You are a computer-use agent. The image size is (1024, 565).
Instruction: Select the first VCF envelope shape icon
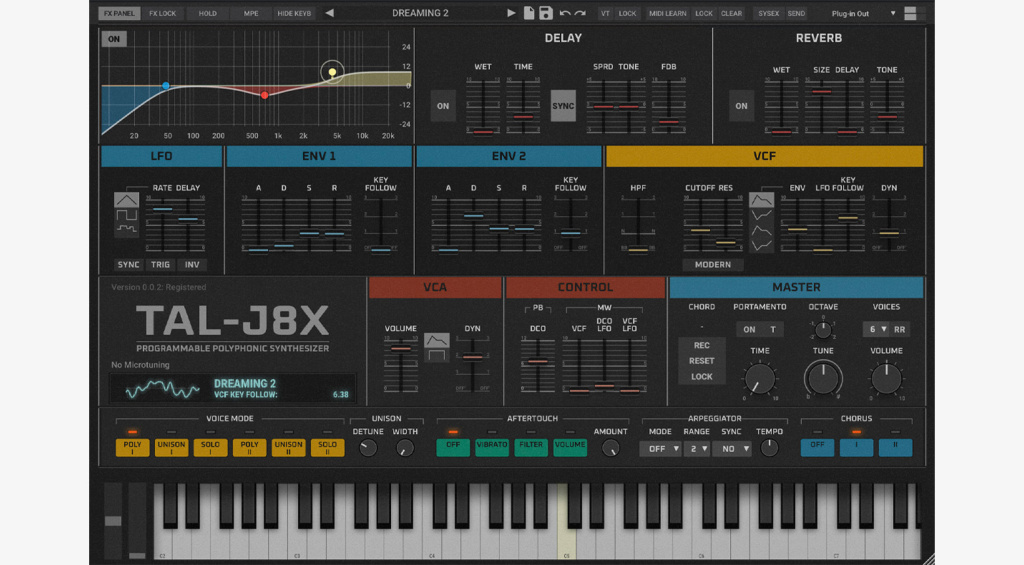[x=761, y=200]
